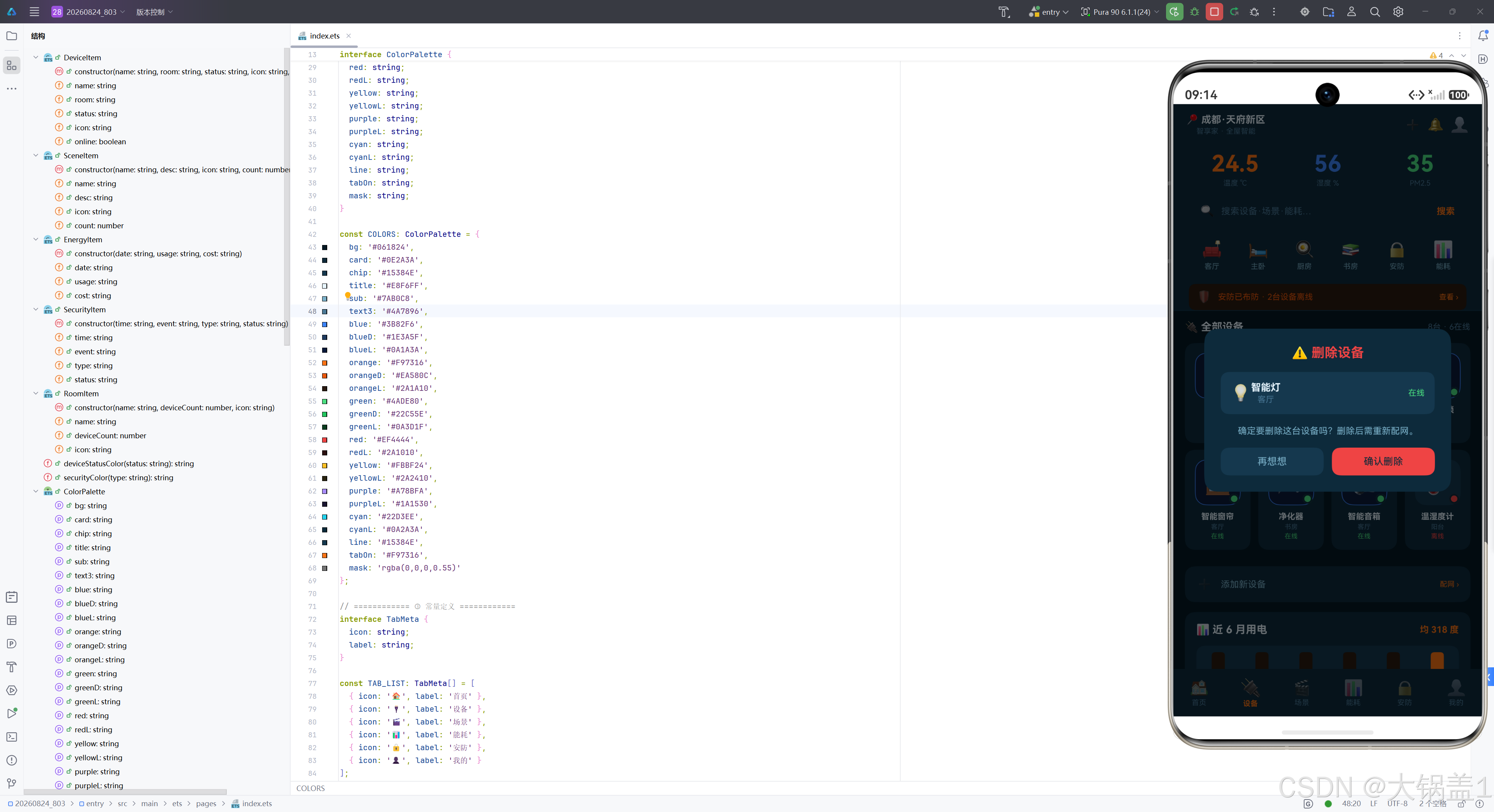
Task: Click the LF line separator in status bar
Action: pyautogui.click(x=1373, y=803)
